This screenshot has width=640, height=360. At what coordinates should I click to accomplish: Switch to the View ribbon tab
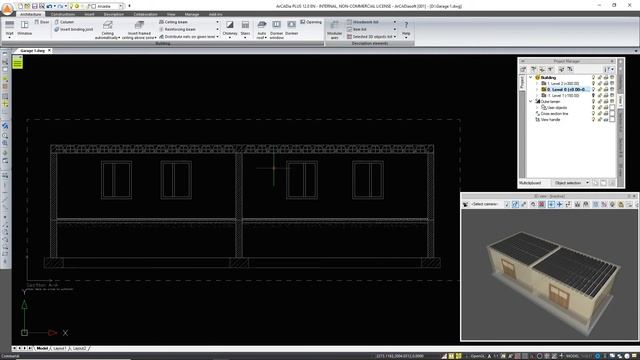tap(171, 14)
